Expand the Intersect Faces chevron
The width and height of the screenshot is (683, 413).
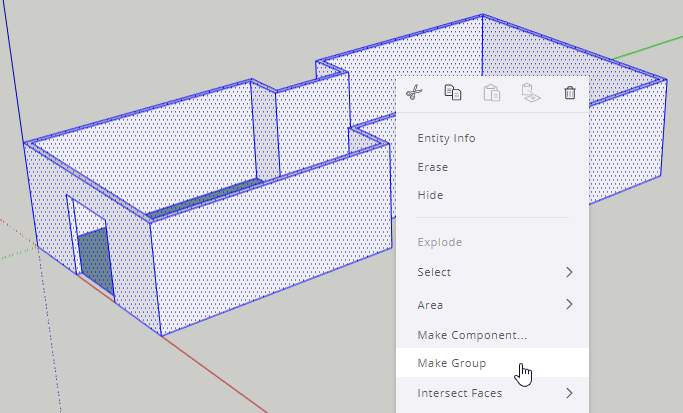click(x=569, y=393)
